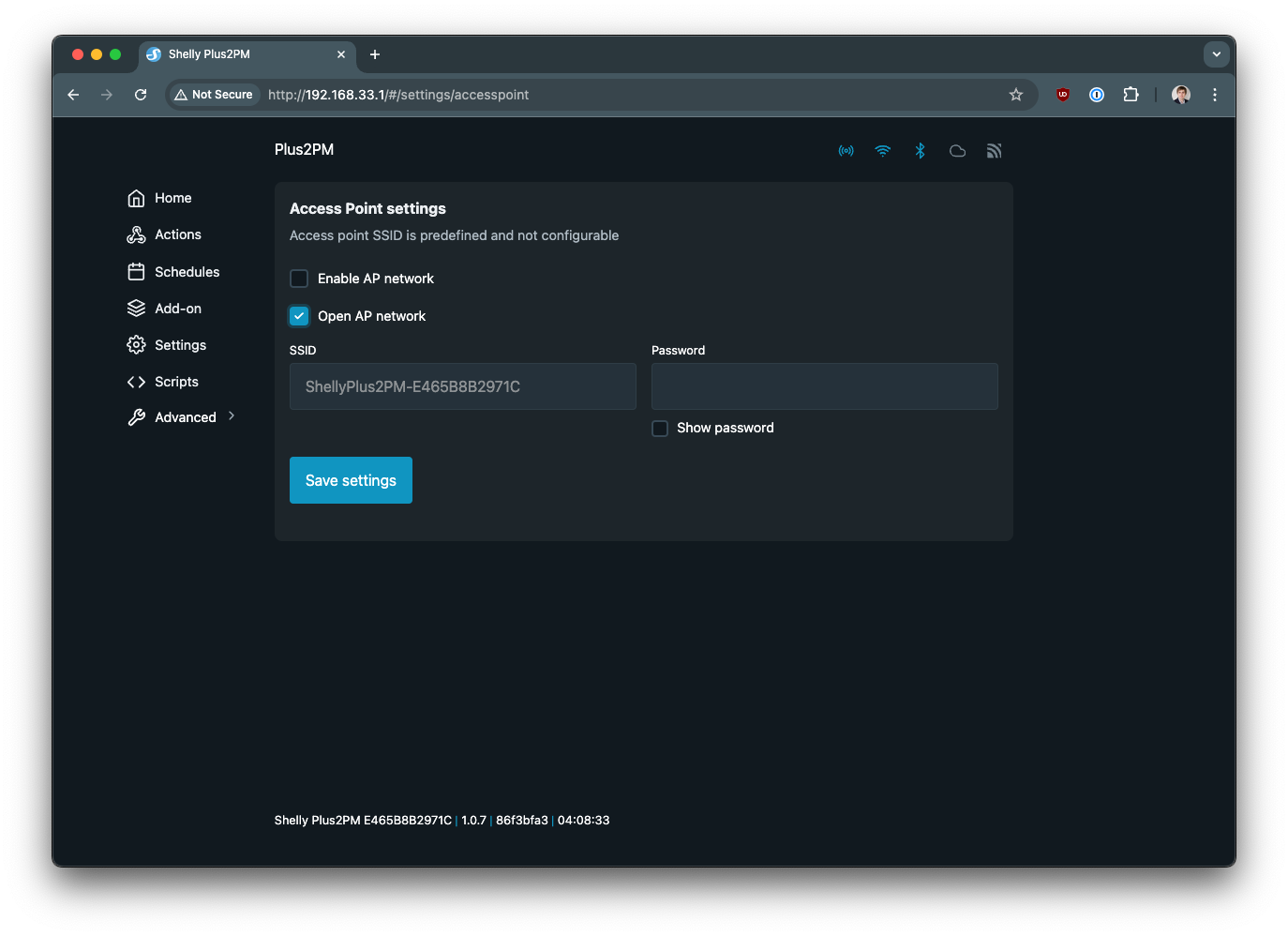Click the Bluetooth status icon
Screen dimensions: 1288x936
921,151
